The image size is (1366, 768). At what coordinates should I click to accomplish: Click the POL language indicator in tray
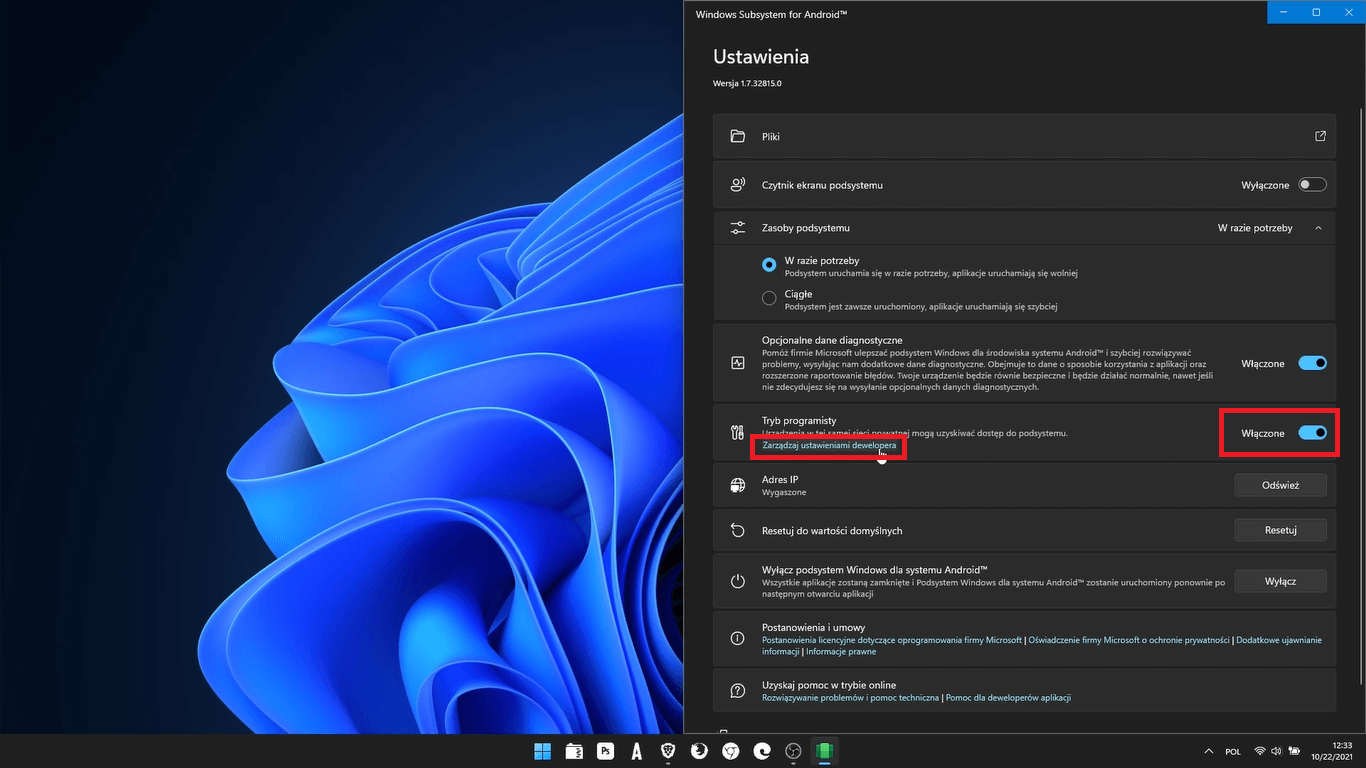(1234, 751)
